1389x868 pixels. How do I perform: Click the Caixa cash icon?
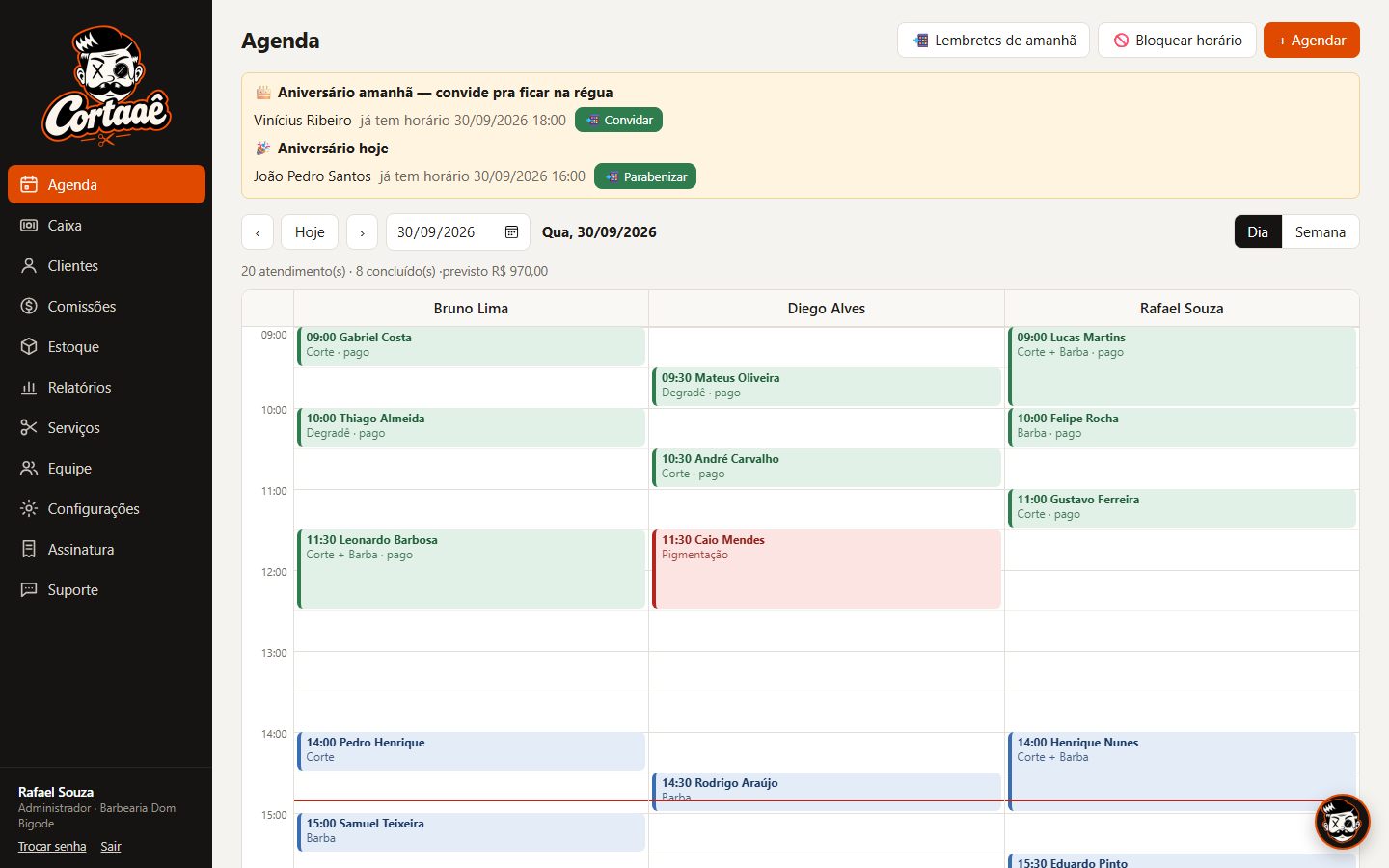click(x=29, y=225)
